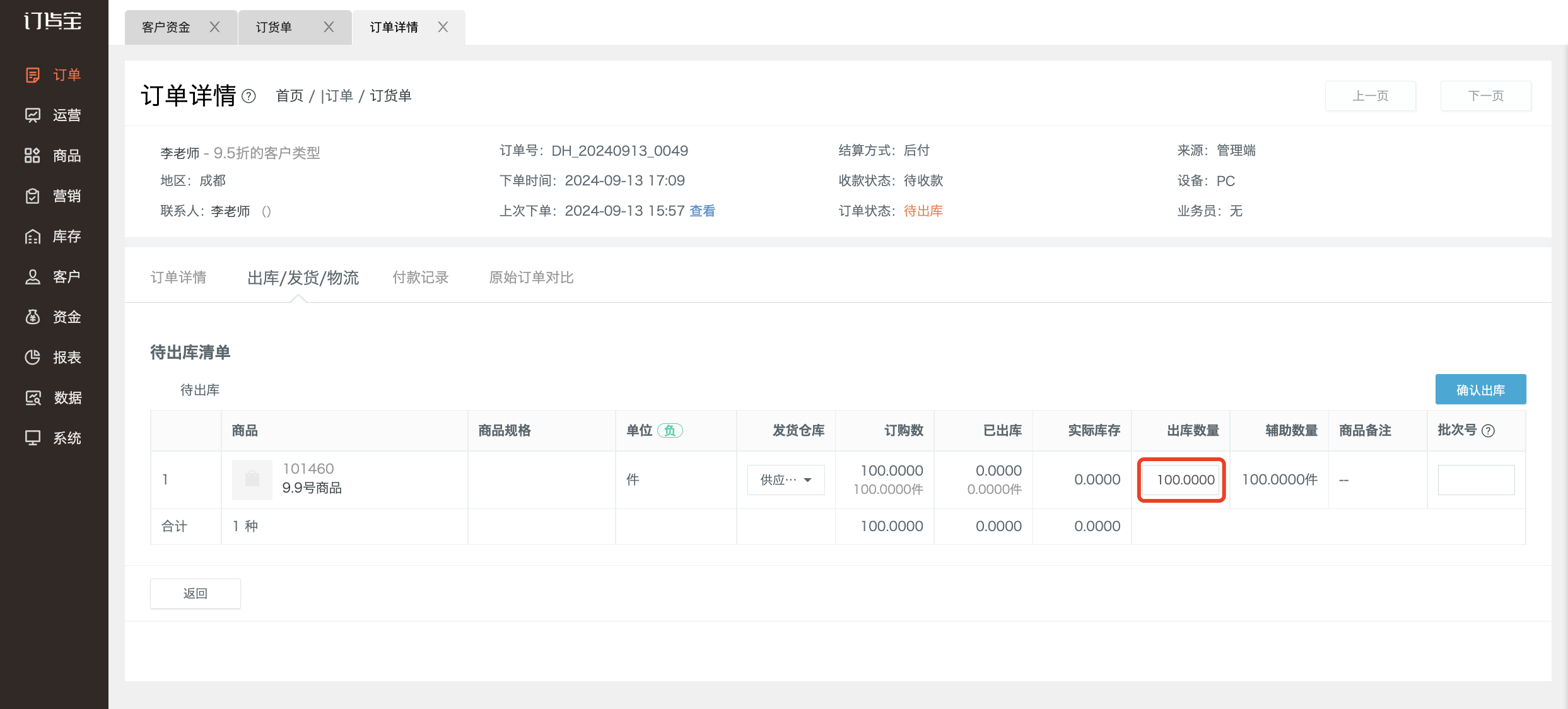Screen dimensions: 1568x709
Task: Open the 报表 section in the sidebar
Action: pyautogui.click(x=53, y=358)
